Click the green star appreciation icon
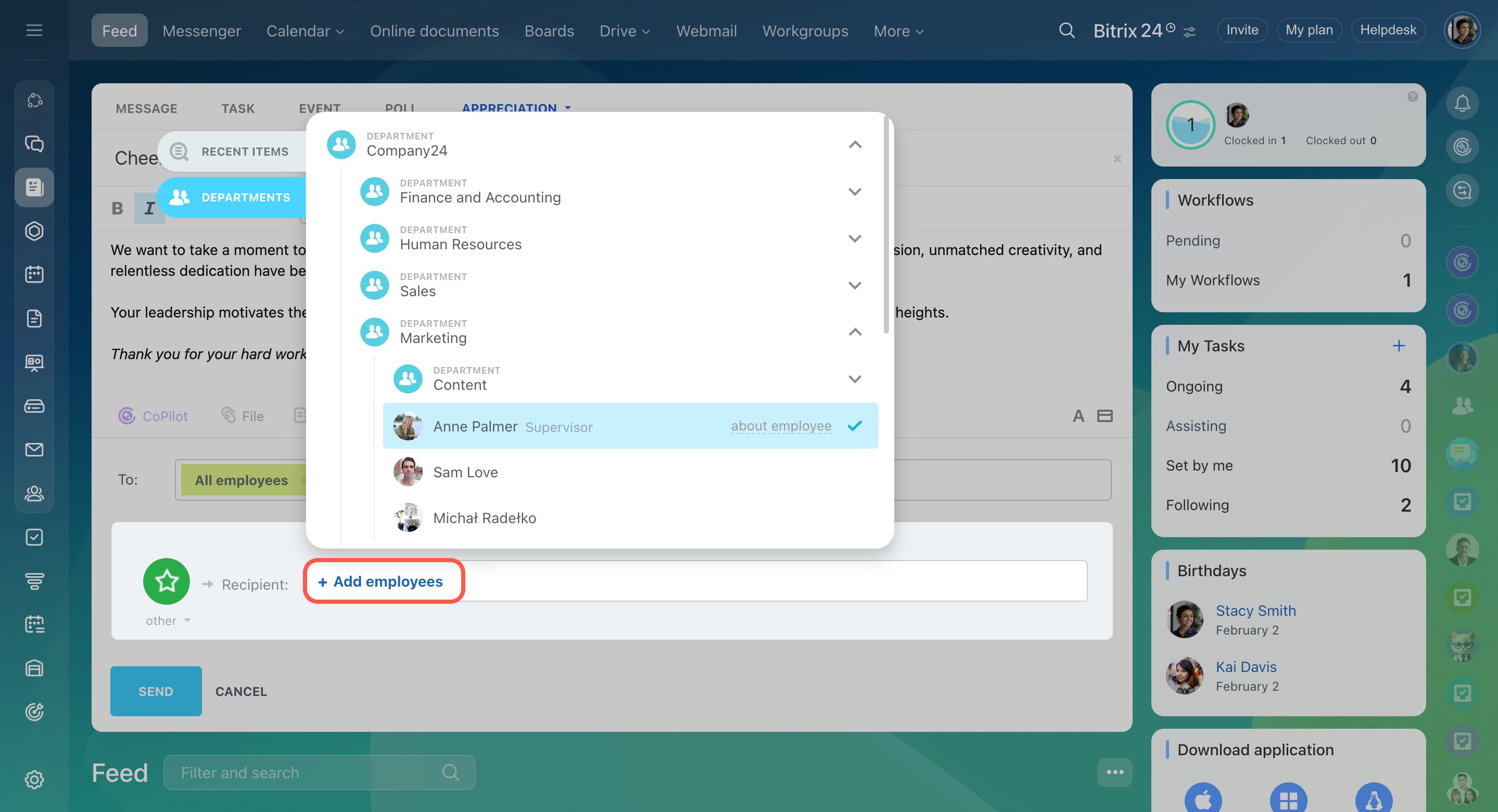Viewport: 1498px width, 812px height. coord(167,580)
